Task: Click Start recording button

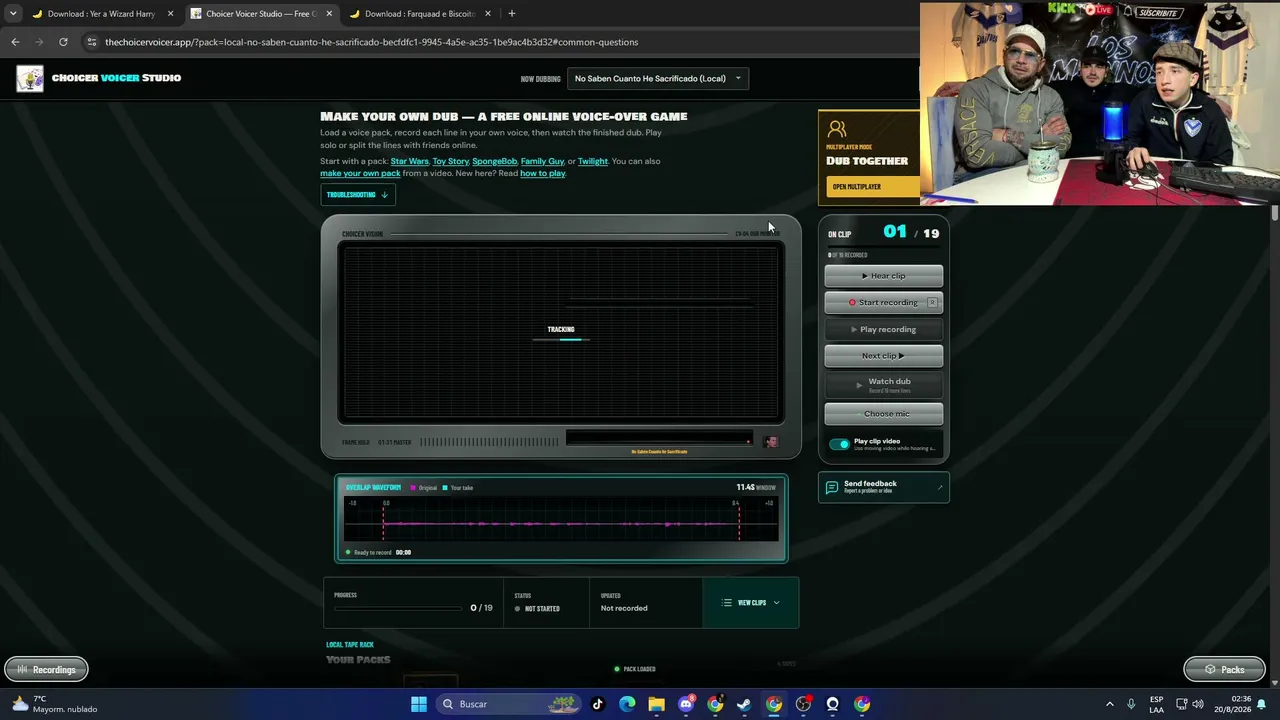Action: tap(883, 302)
